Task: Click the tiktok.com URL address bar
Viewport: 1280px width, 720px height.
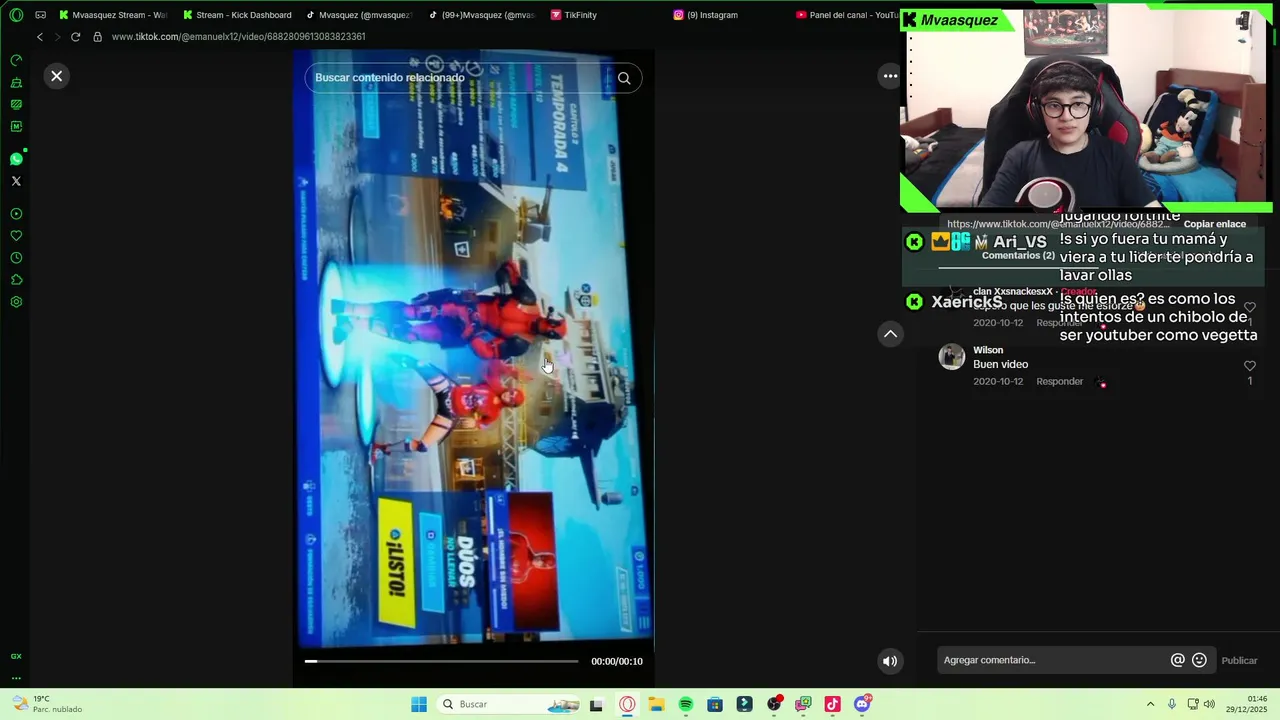Action: click(x=238, y=37)
